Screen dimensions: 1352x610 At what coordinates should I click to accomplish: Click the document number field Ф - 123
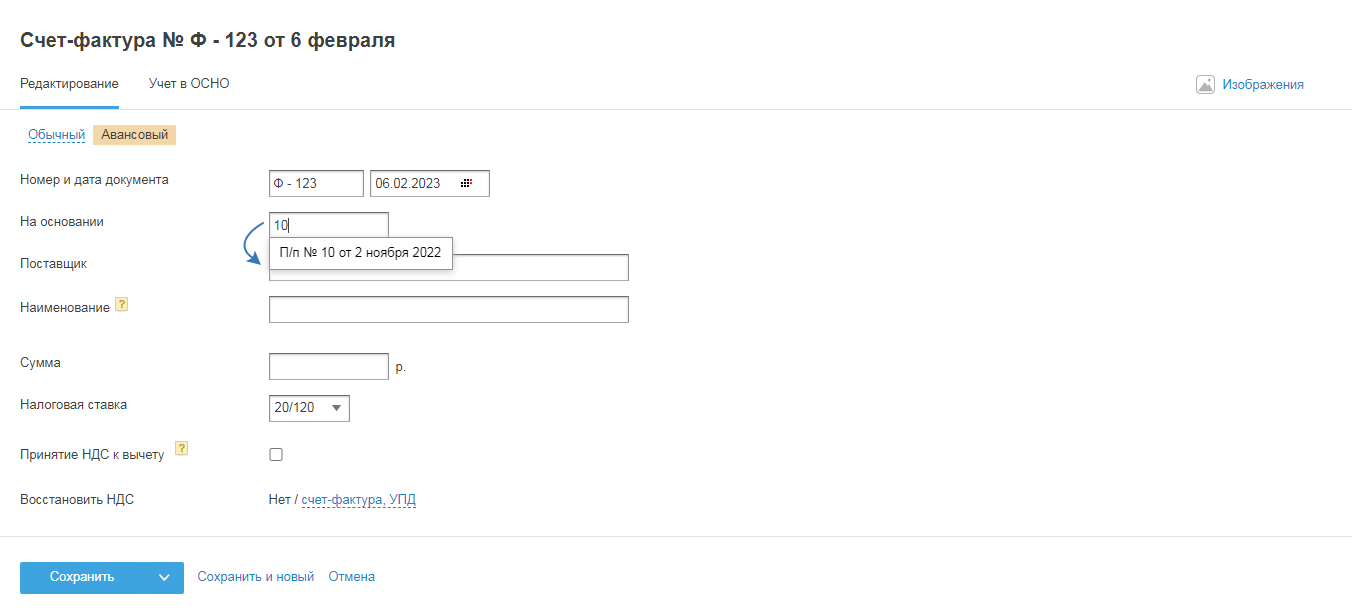pos(315,184)
